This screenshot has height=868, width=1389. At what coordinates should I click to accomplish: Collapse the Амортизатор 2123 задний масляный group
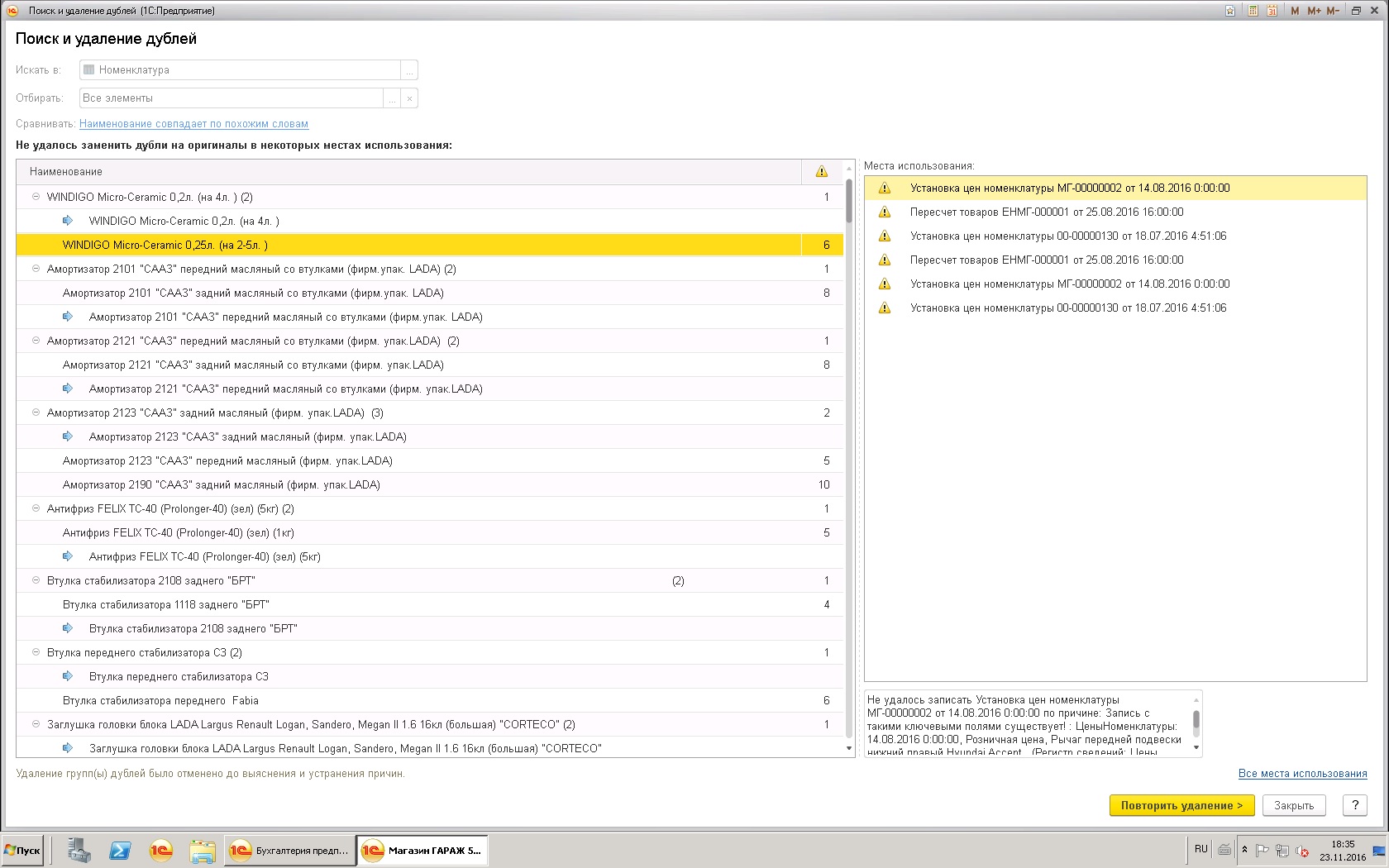coord(36,413)
